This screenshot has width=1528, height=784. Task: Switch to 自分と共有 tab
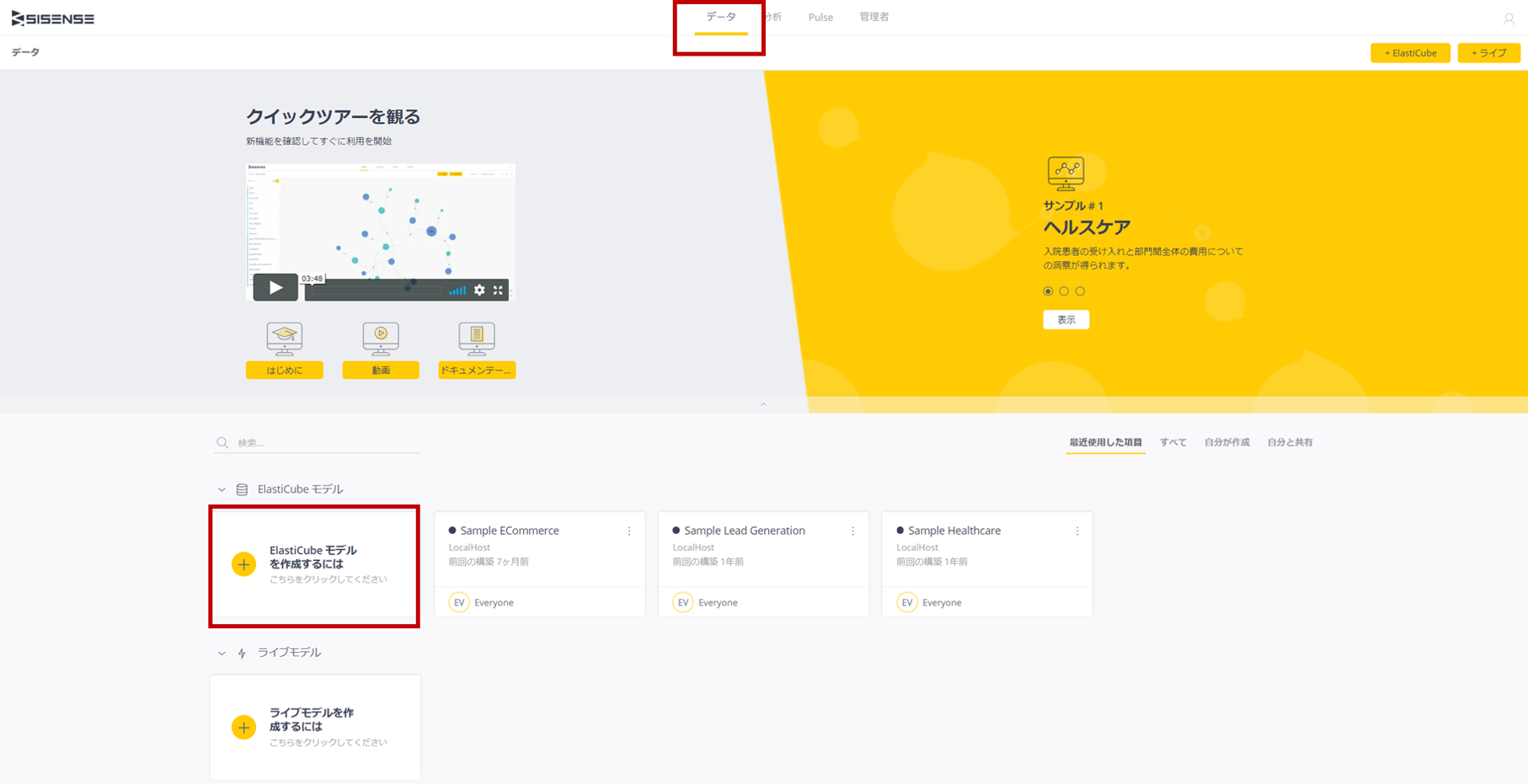(1290, 442)
